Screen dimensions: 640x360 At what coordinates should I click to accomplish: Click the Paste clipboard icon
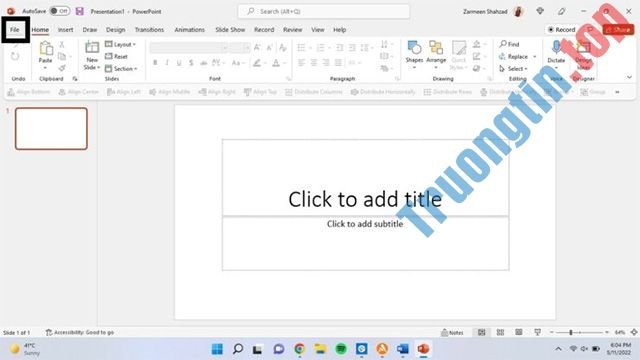coord(46,49)
